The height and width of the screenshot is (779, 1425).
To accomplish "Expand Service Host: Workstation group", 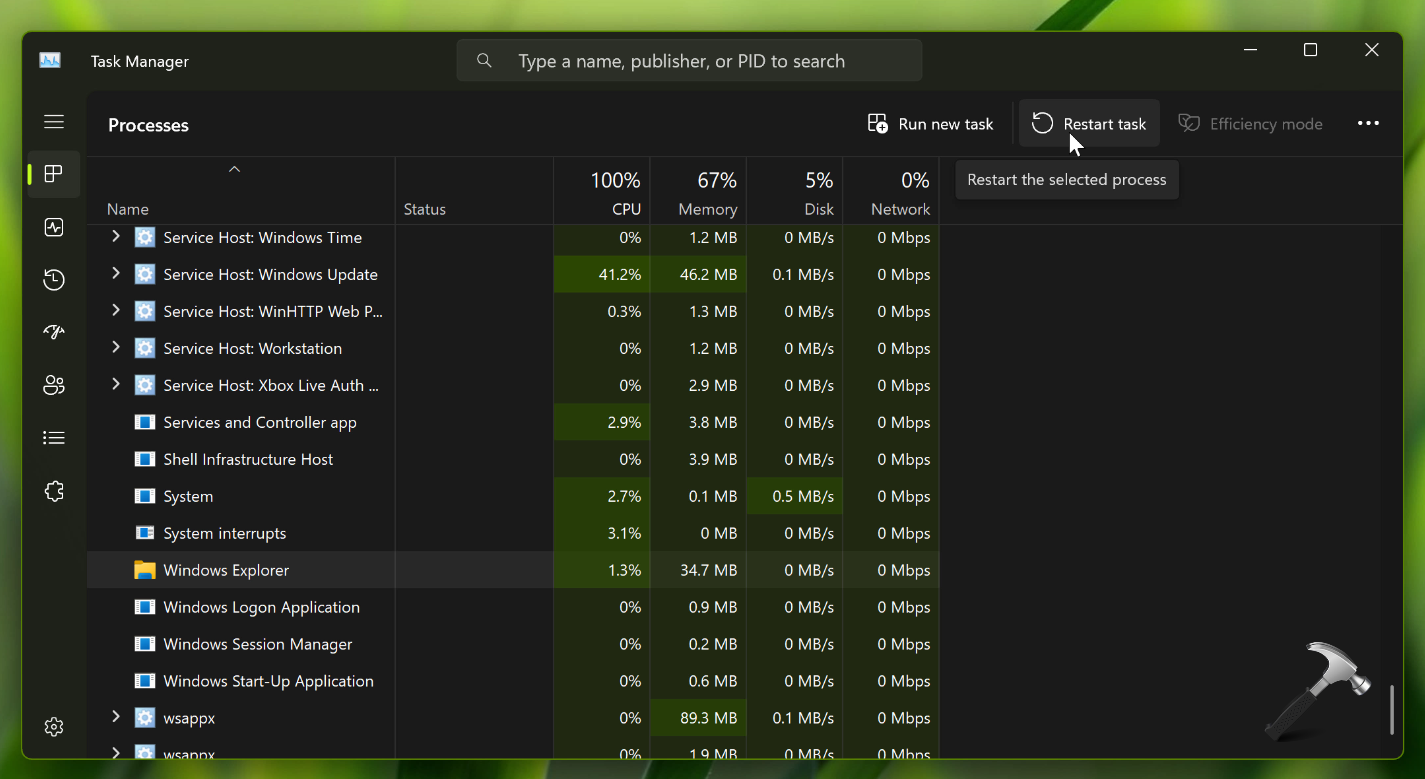I will click(116, 348).
